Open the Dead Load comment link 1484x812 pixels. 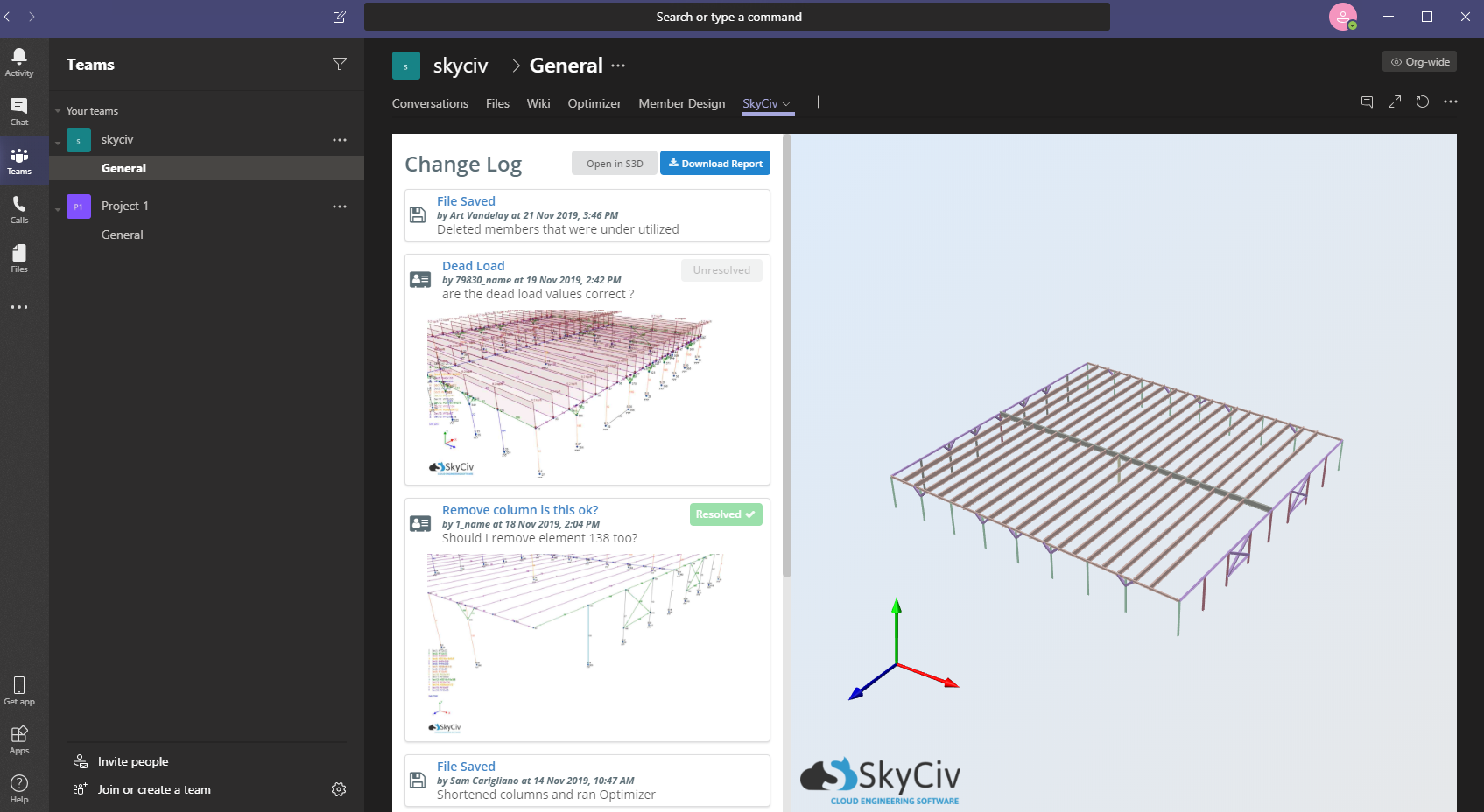(x=474, y=265)
